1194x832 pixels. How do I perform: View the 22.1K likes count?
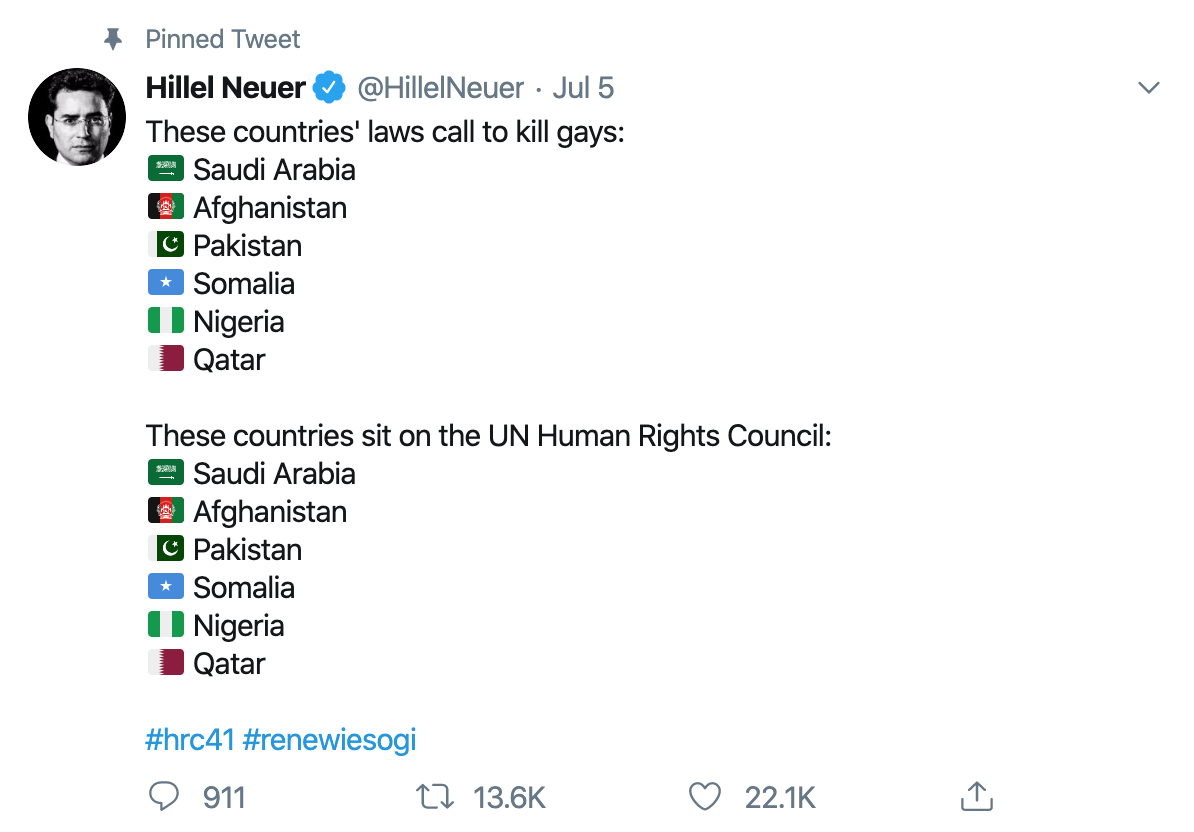(x=780, y=797)
